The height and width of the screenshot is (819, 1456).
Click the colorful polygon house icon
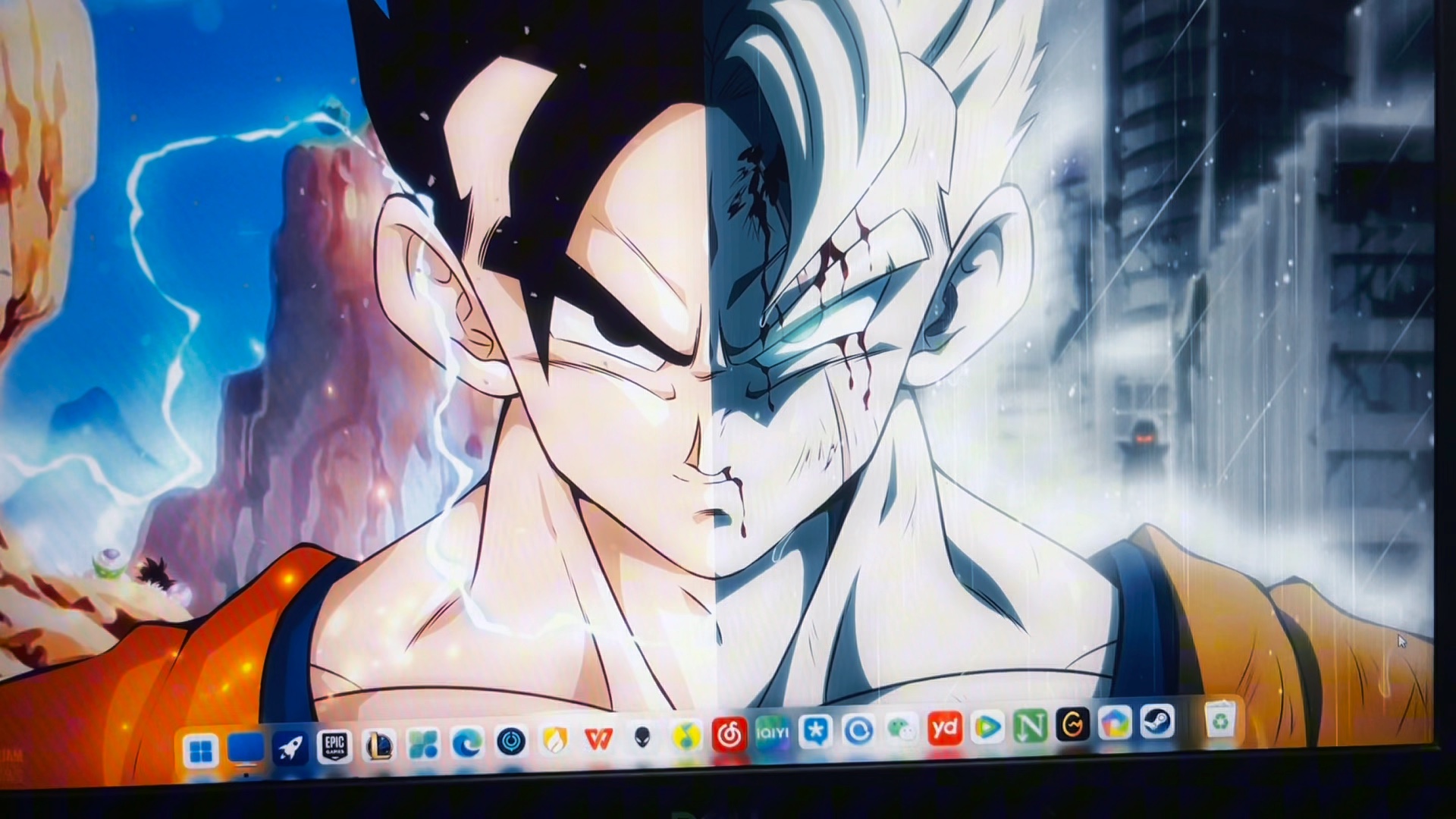click(x=1115, y=723)
